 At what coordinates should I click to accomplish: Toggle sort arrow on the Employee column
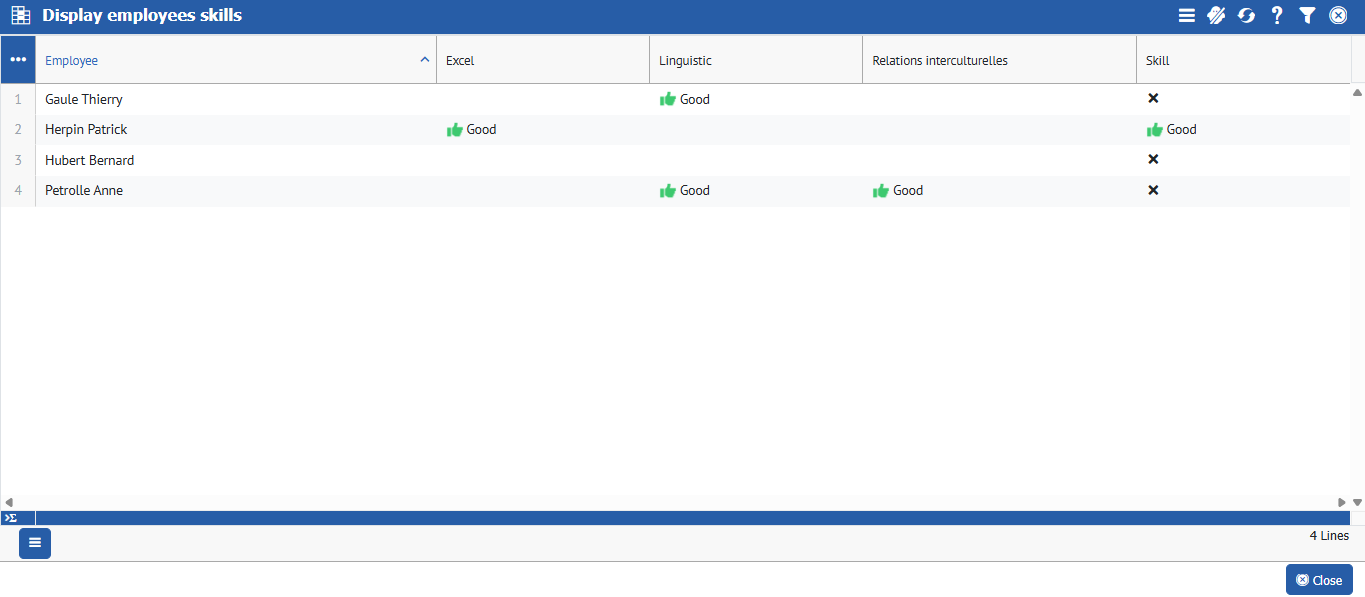pyautogui.click(x=424, y=60)
